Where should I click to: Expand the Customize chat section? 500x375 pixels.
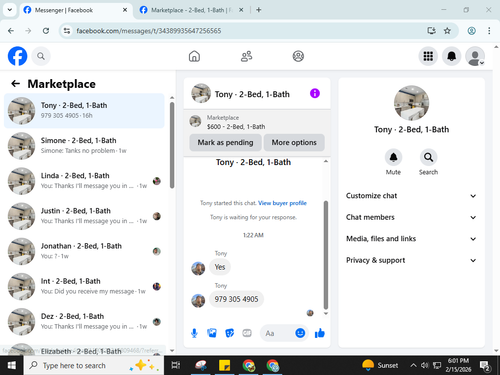pos(411,196)
